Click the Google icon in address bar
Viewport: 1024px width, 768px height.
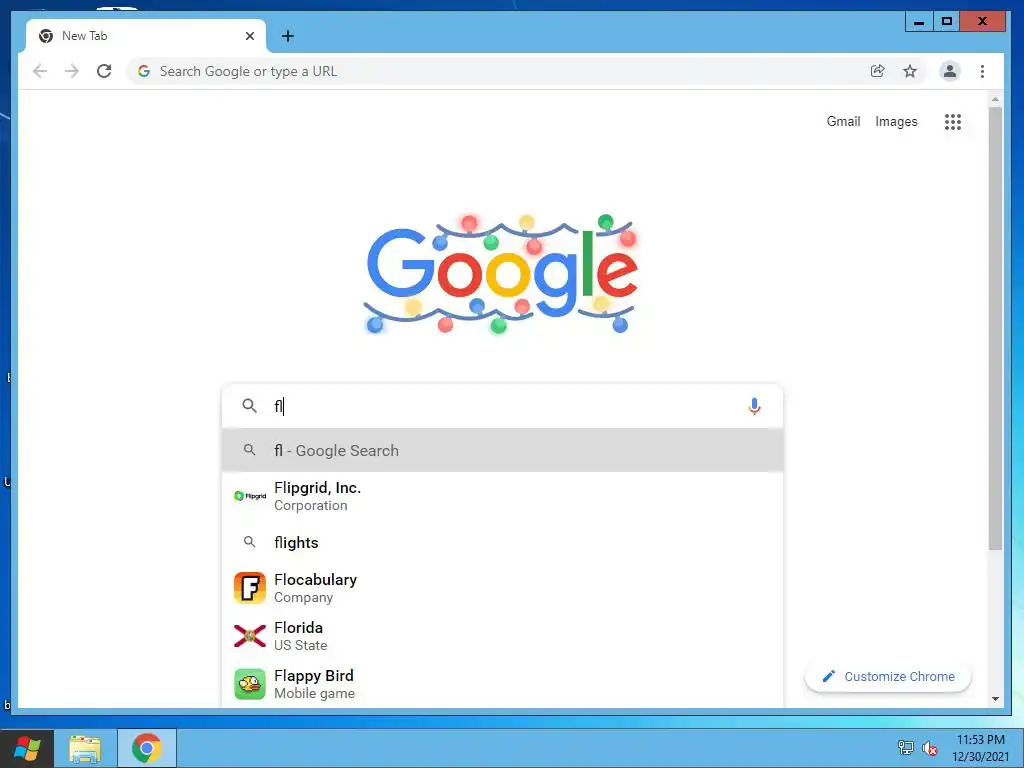coord(144,71)
